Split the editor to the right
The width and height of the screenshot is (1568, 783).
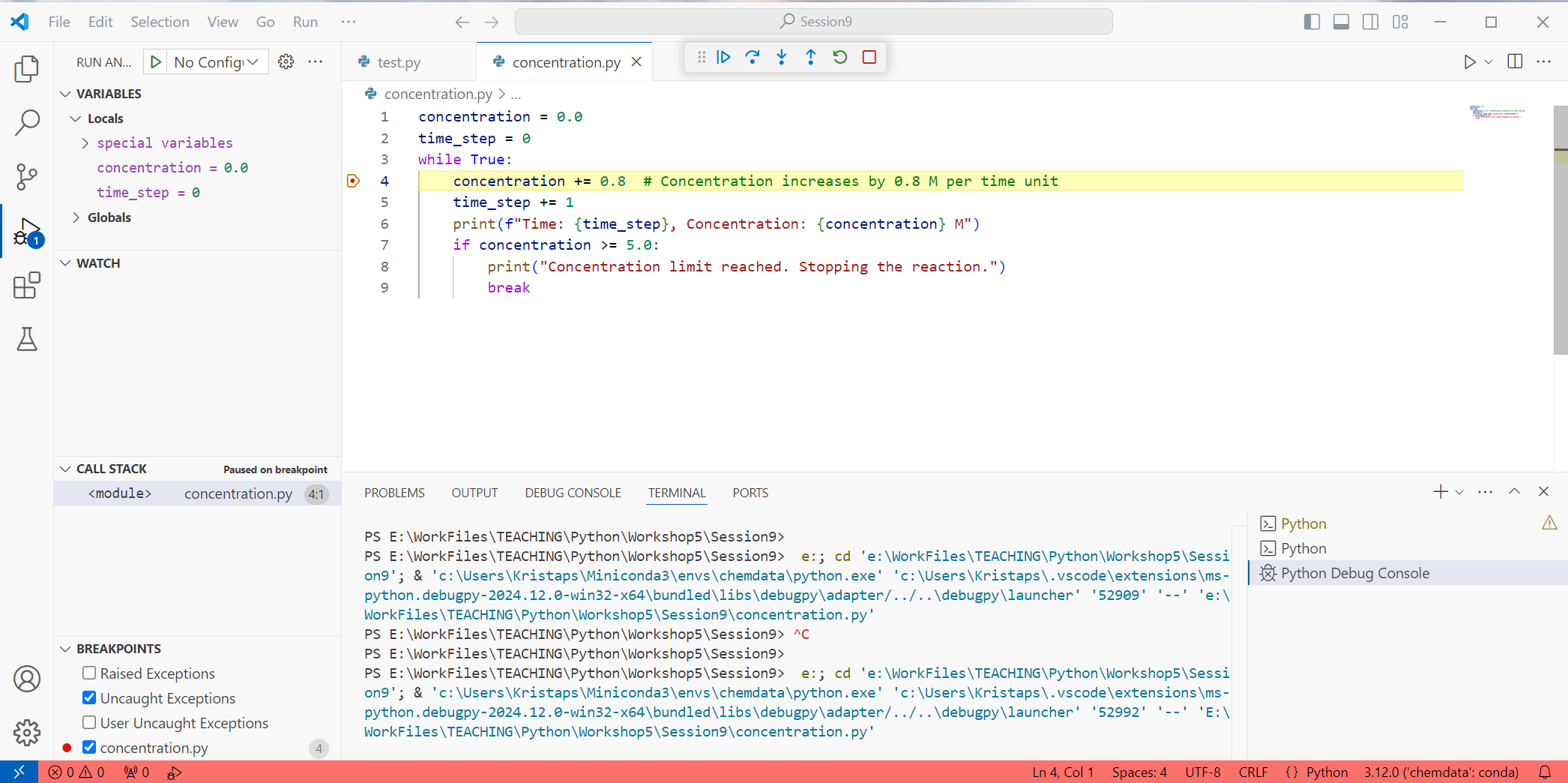pyautogui.click(x=1515, y=61)
